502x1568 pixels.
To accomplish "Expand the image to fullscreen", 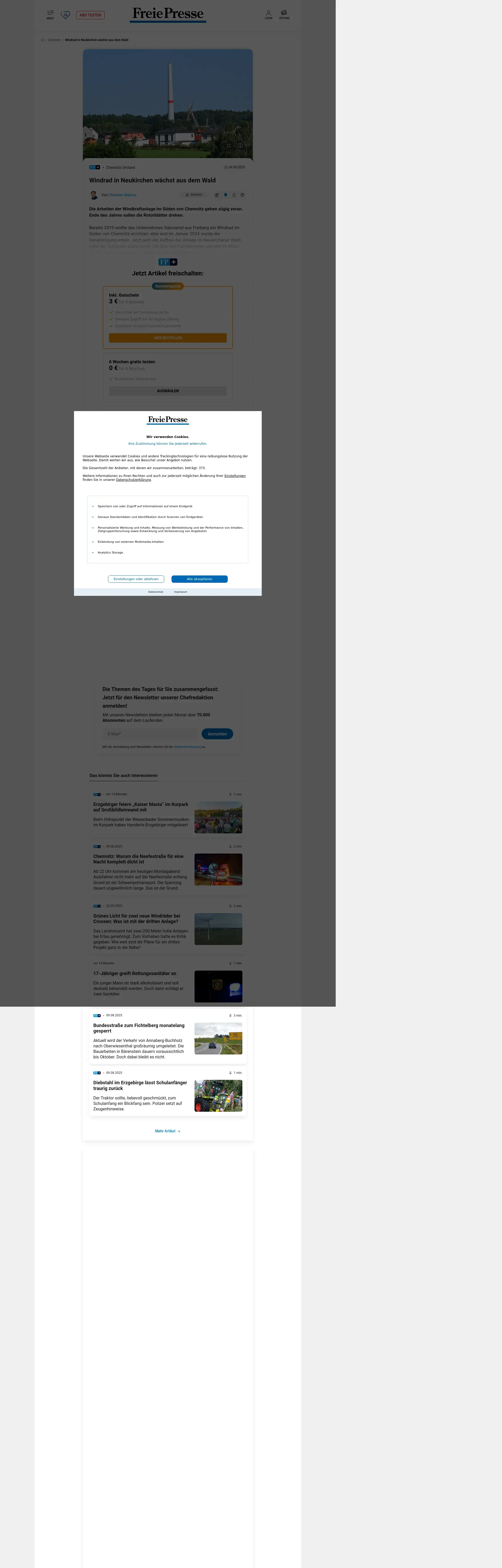I will point(229,146).
